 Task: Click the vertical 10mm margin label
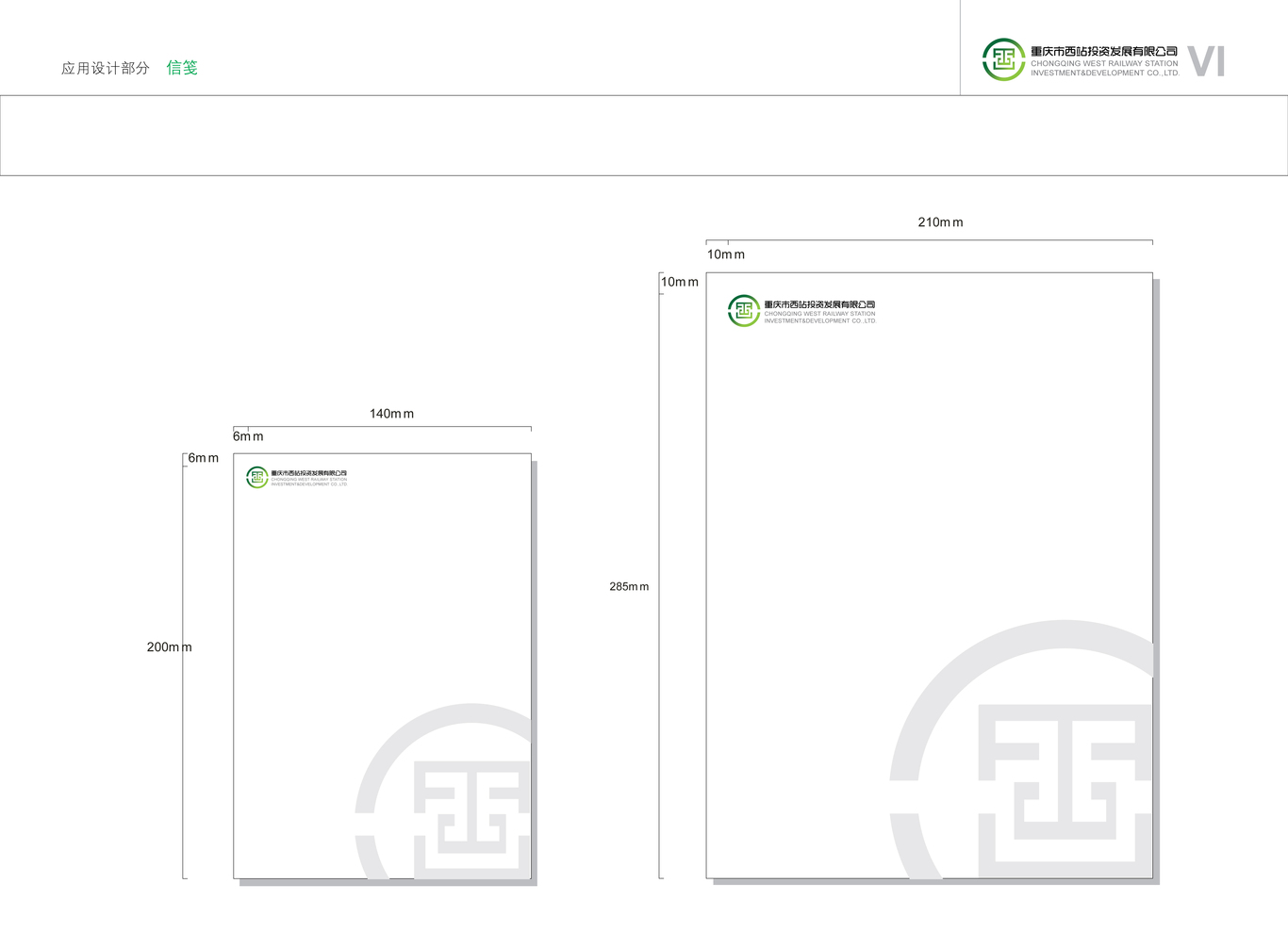click(x=680, y=282)
